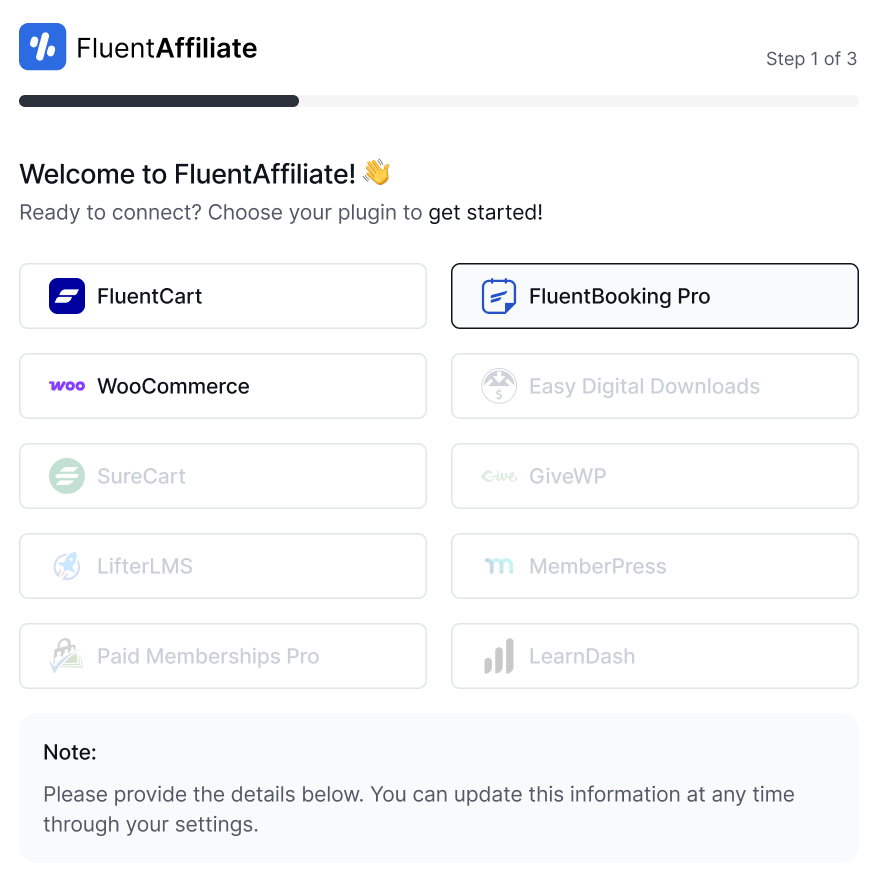Click the Paid Memberships Pro icon

click(x=67, y=656)
